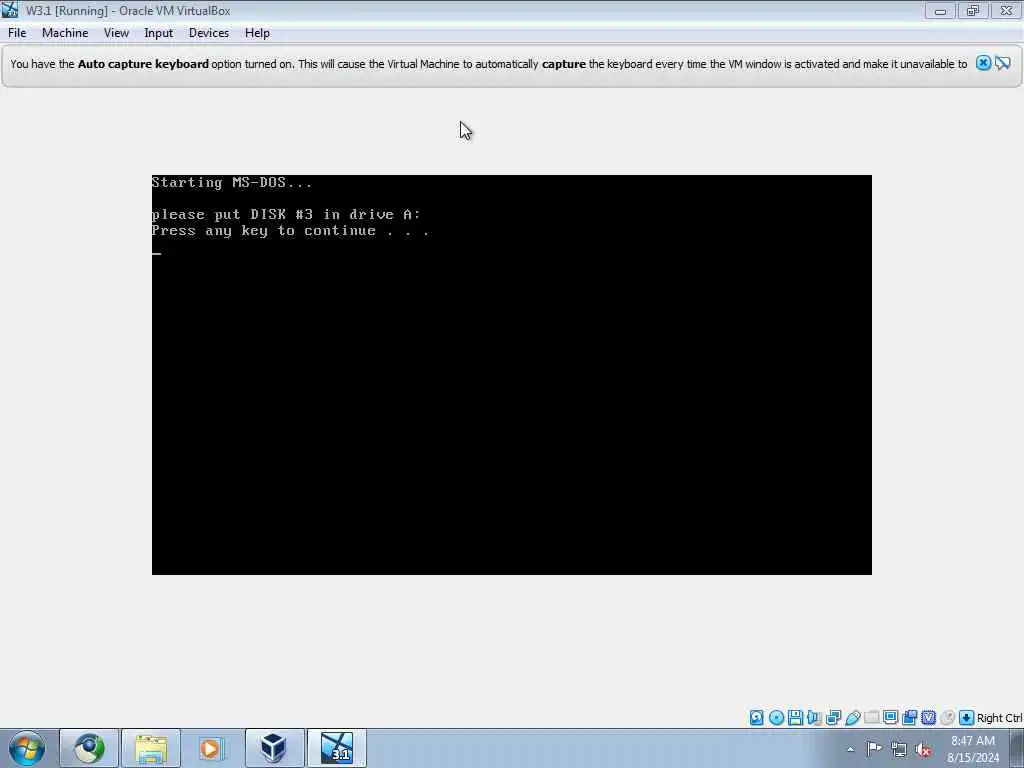This screenshot has width=1024, height=768.
Task: Click the shared folders status icon
Action: coord(871,717)
